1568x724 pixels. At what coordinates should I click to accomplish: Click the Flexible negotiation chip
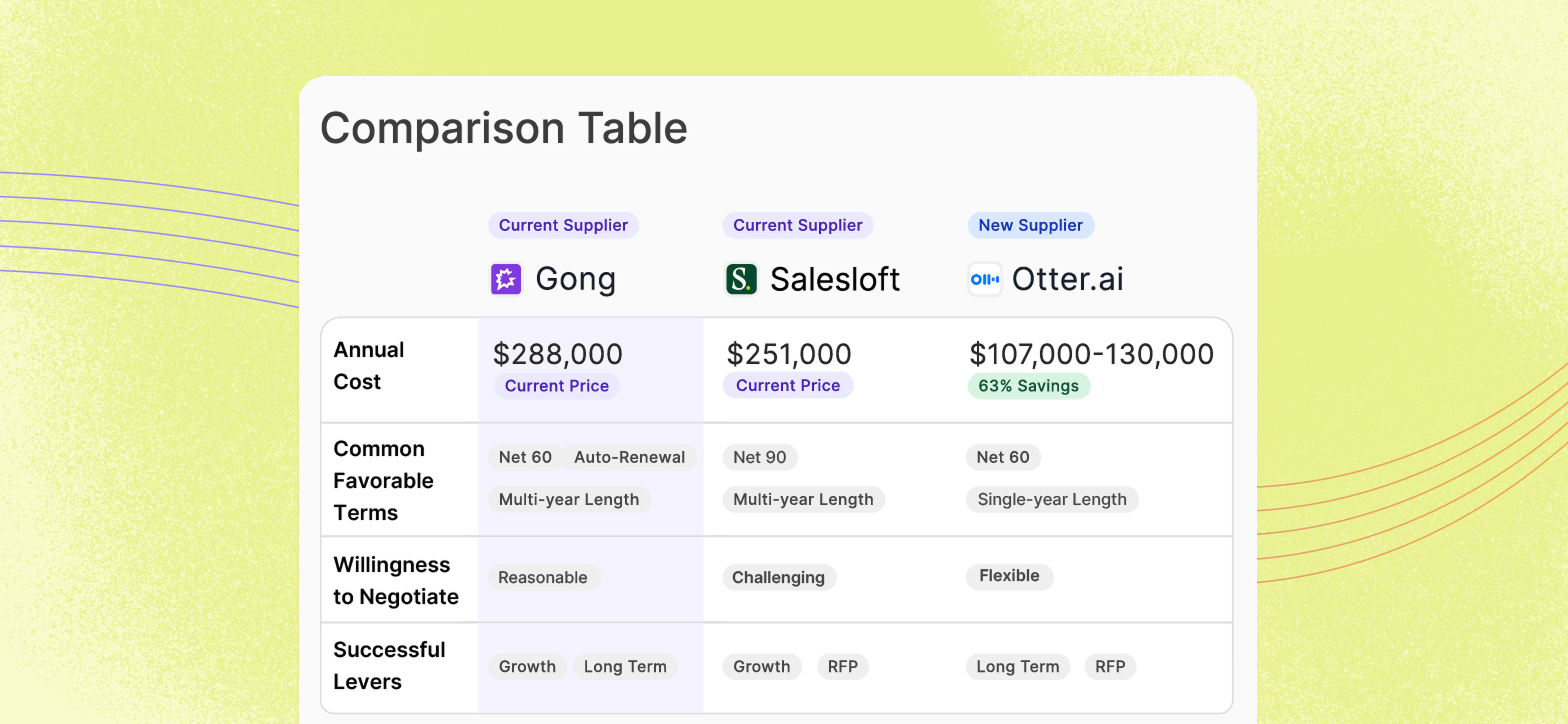1009,576
